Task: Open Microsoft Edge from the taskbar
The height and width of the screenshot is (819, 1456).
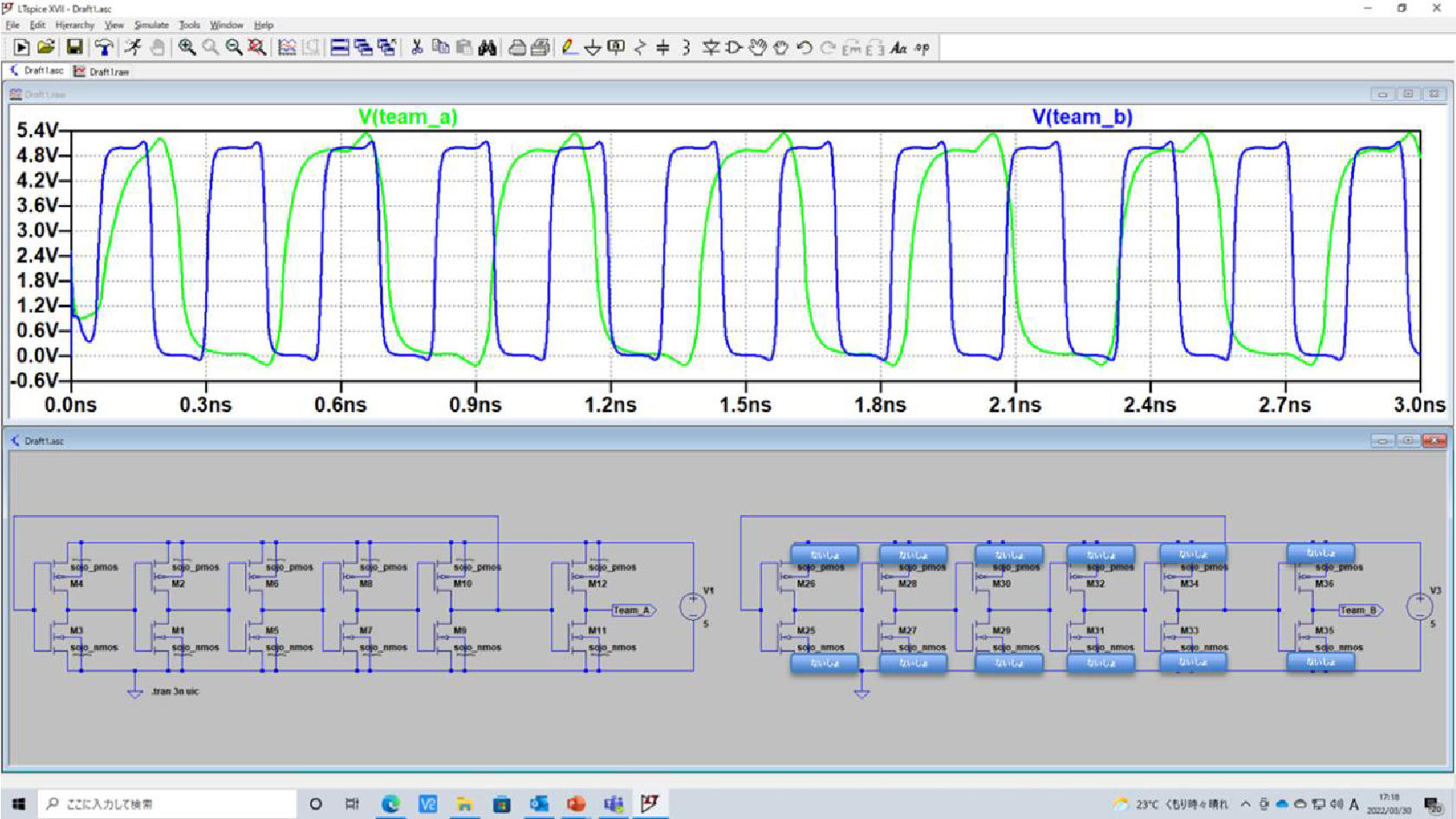Action: coord(391,804)
